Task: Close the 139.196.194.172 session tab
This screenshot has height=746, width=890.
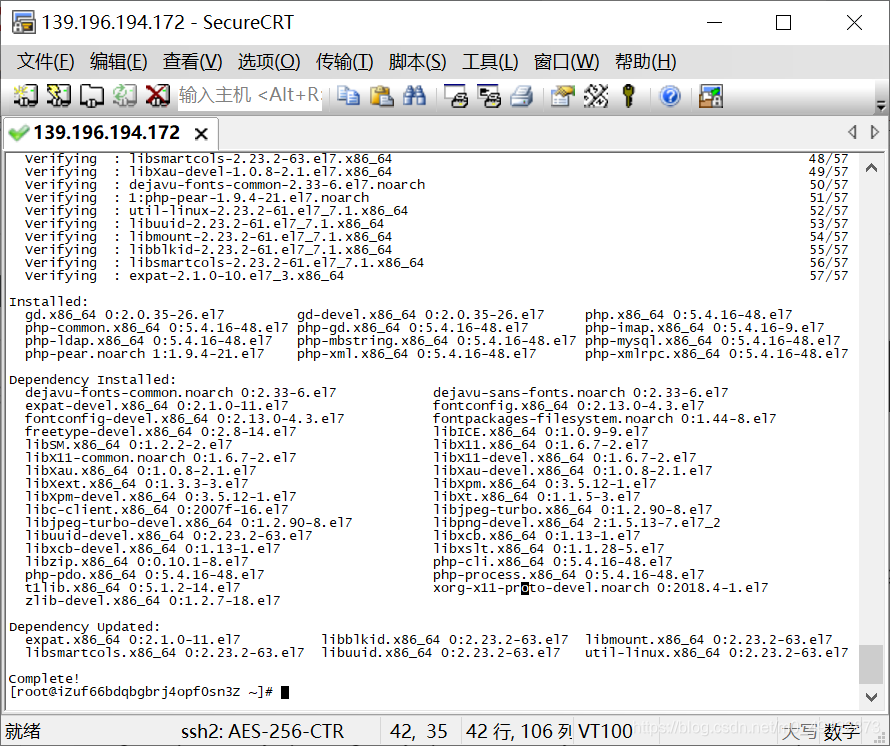Action: click(x=201, y=134)
